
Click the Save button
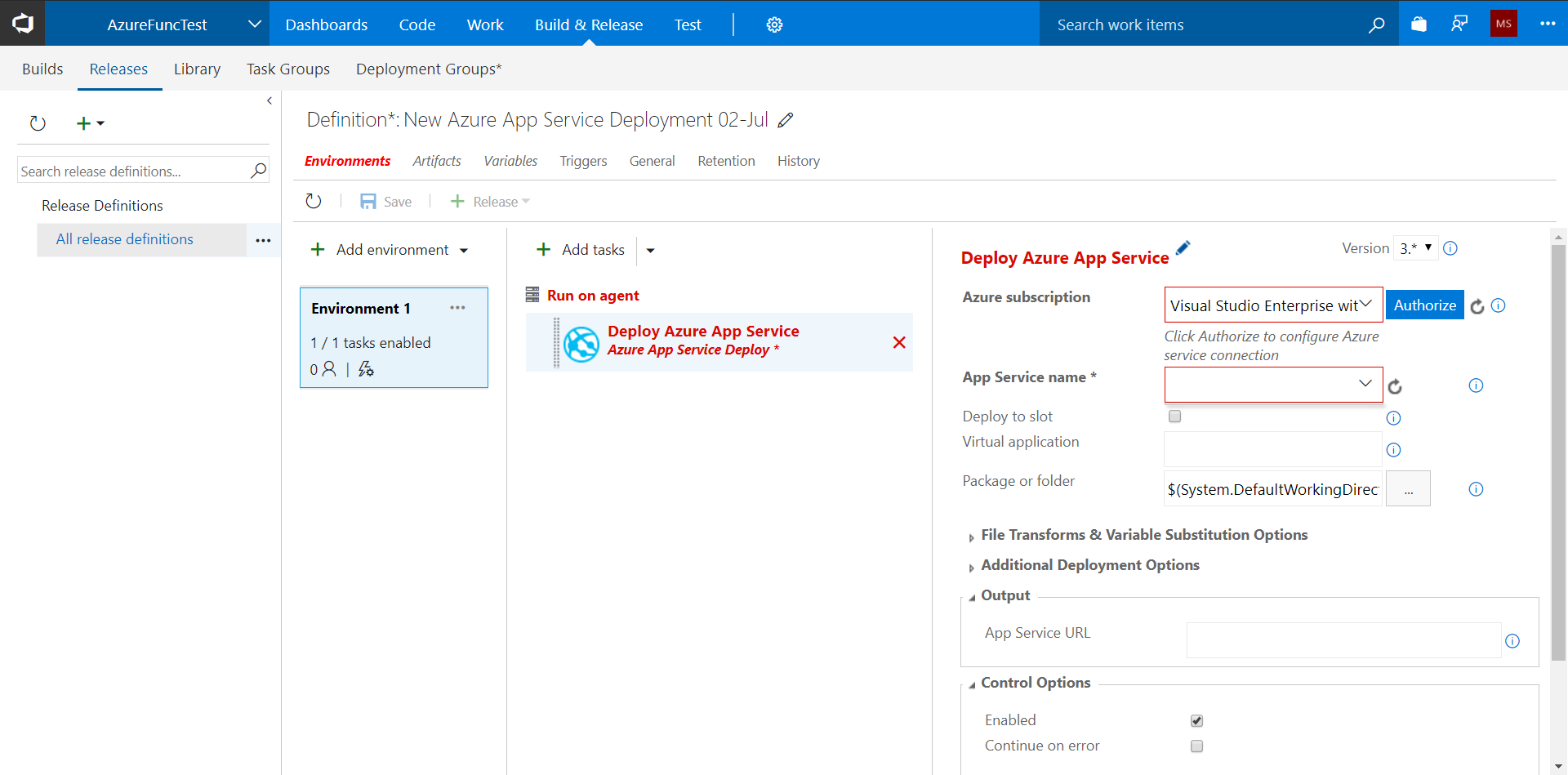[385, 202]
